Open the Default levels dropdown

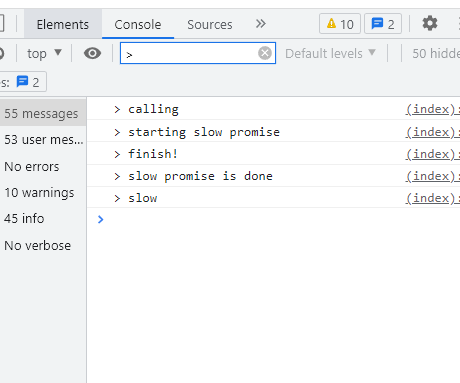[330, 53]
